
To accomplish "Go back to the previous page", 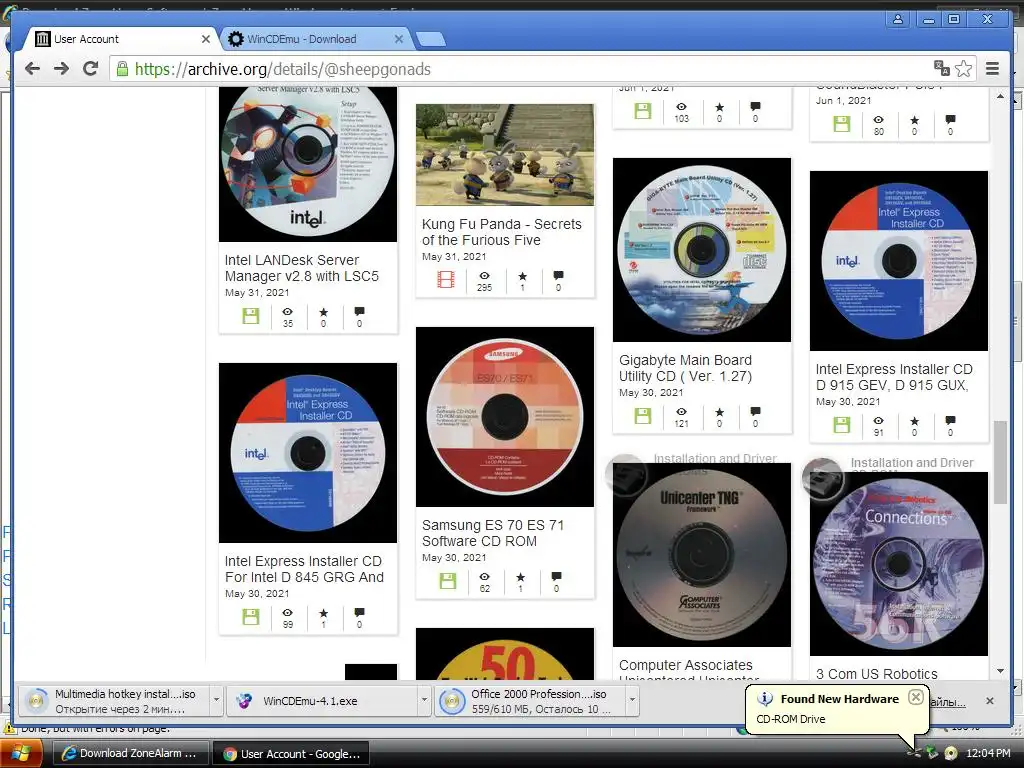I will point(32,69).
